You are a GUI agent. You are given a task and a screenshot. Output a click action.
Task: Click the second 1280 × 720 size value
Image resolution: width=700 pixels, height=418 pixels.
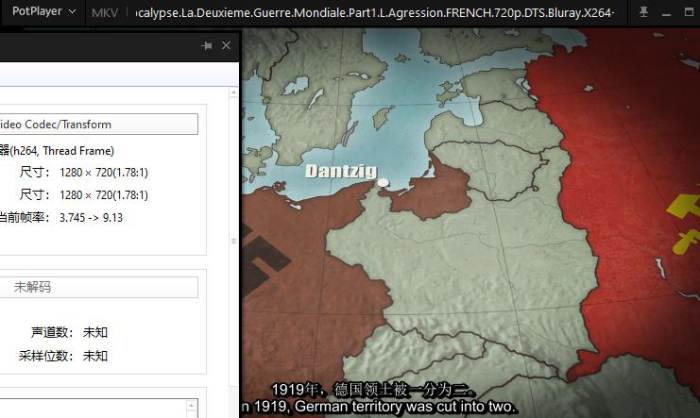pos(104,195)
